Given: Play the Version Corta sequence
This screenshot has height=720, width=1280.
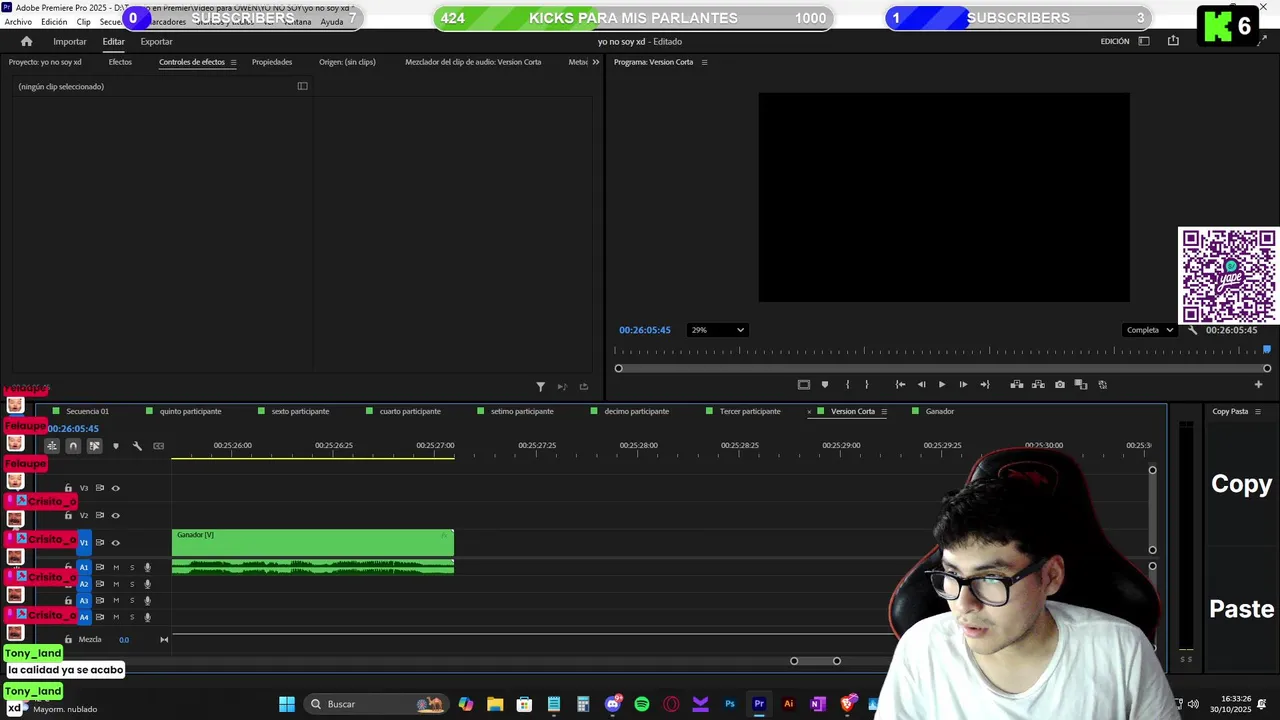Looking at the screenshot, I should tap(941, 384).
